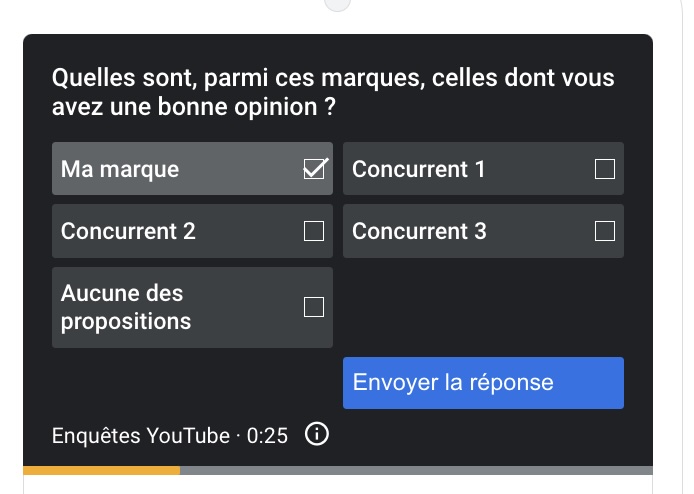694x494 pixels.
Task: Enable the Concurrent 3 checkbox
Action: coord(605,231)
